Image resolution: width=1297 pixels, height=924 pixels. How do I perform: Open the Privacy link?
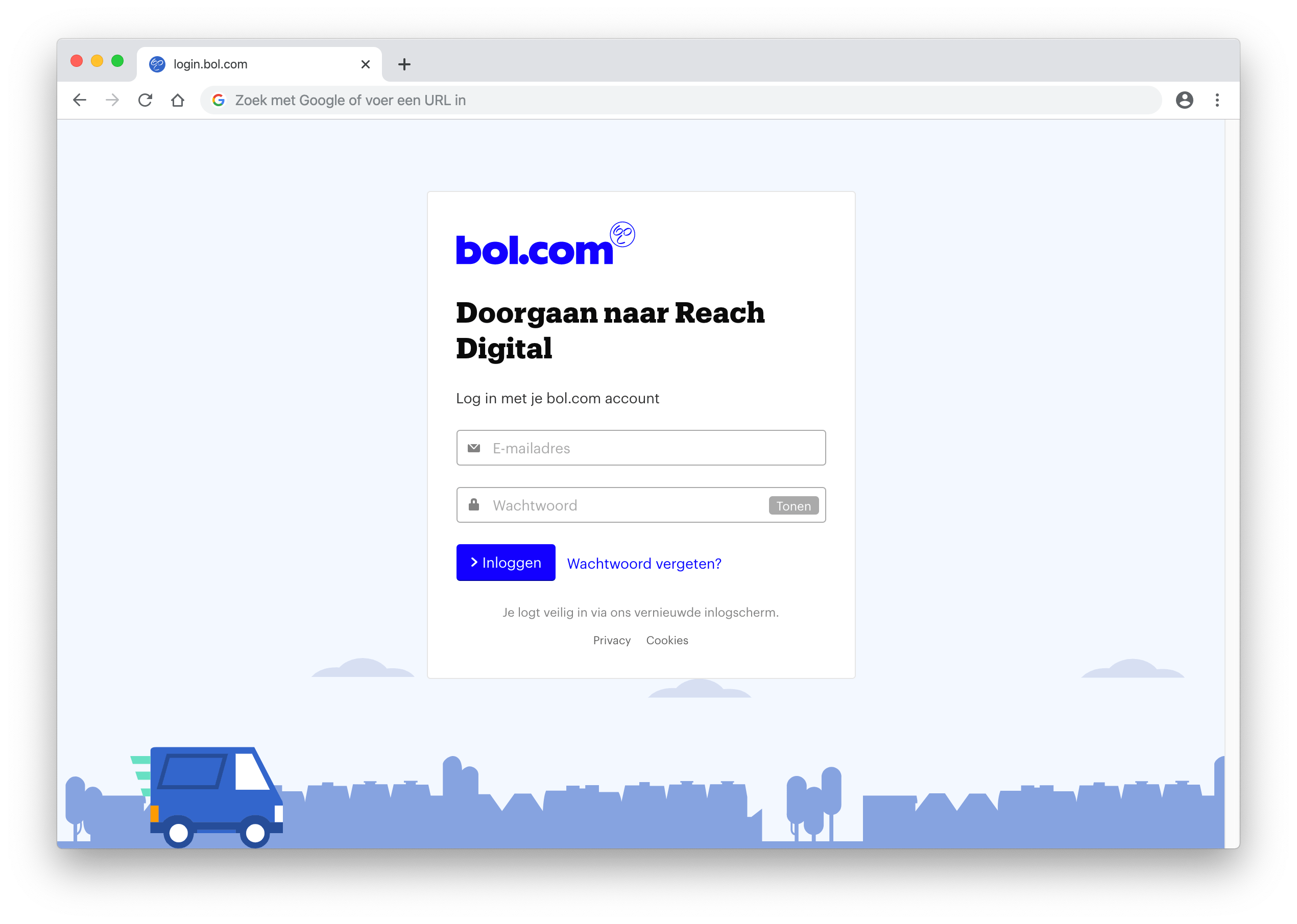[612, 640]
